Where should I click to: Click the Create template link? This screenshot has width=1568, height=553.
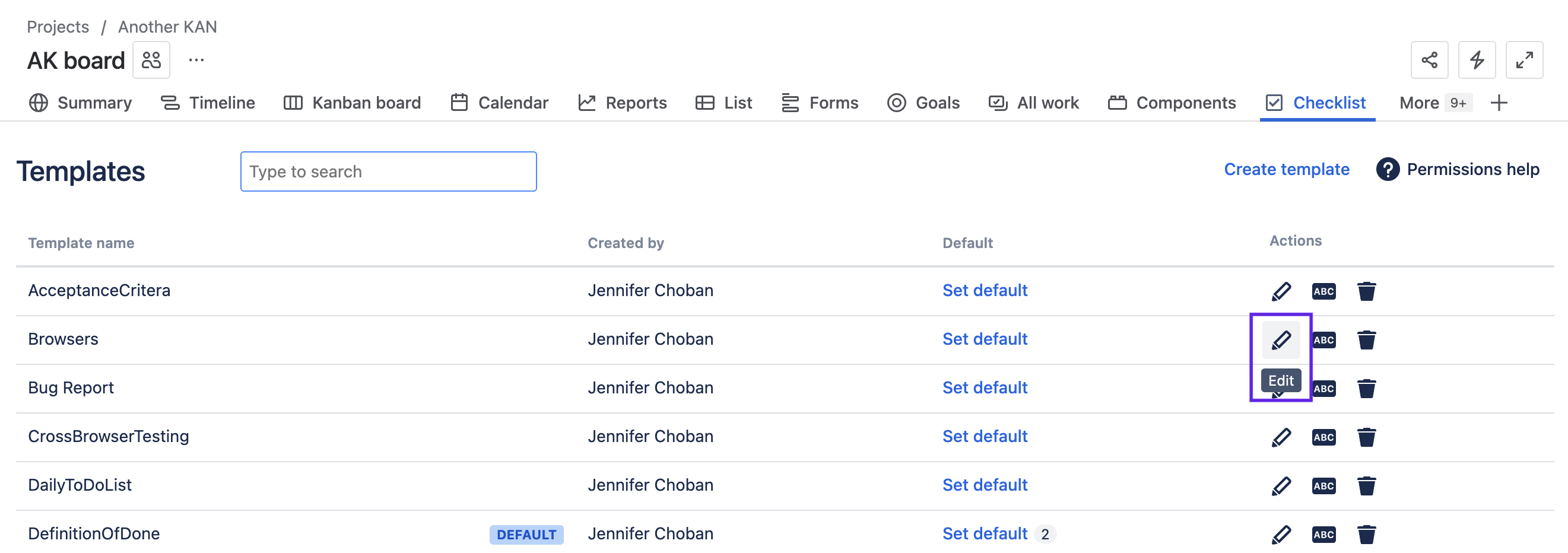coord(1286,169)
